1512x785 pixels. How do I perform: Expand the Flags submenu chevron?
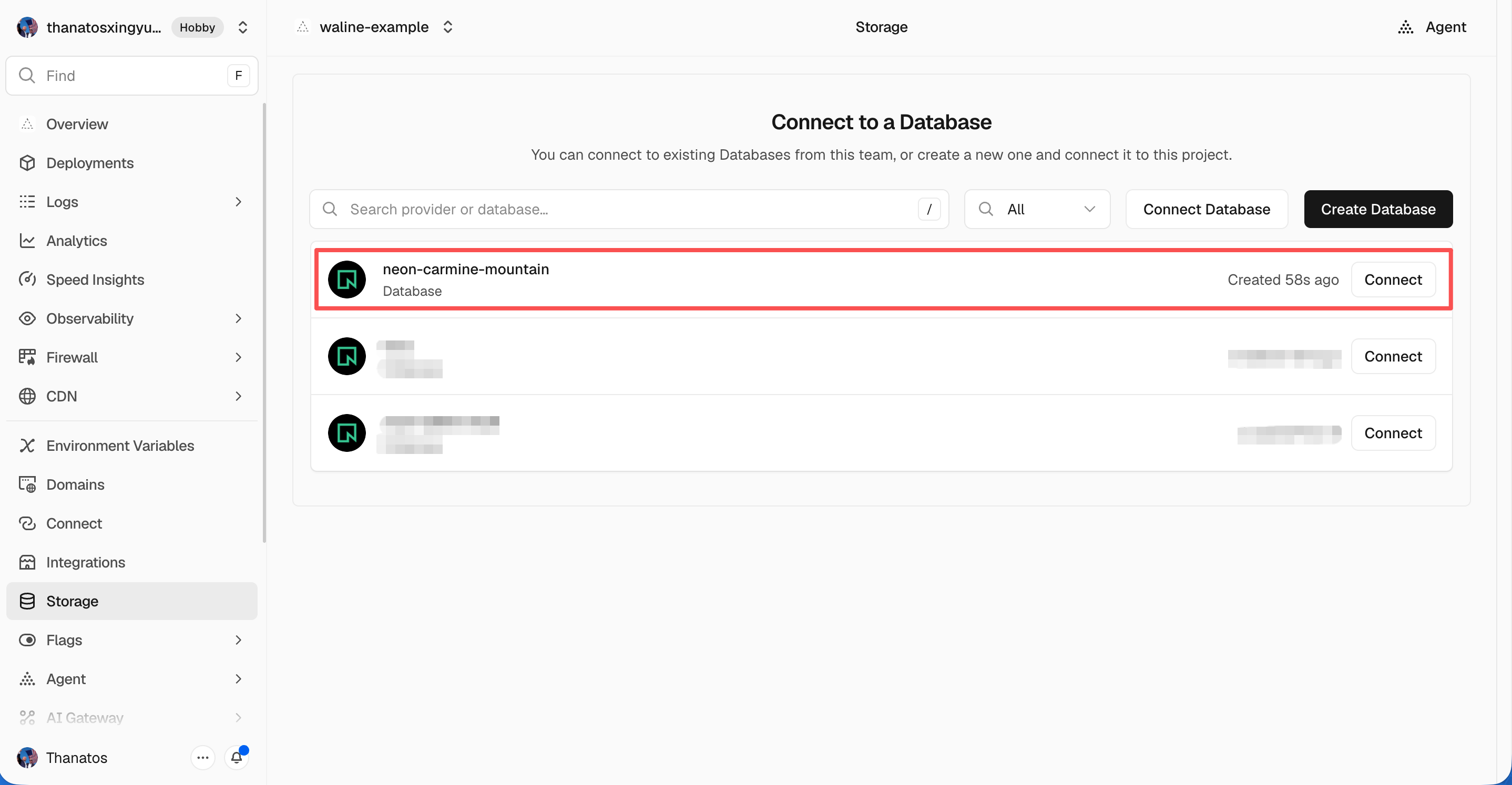pyautogui.click(x=238, y=640)
